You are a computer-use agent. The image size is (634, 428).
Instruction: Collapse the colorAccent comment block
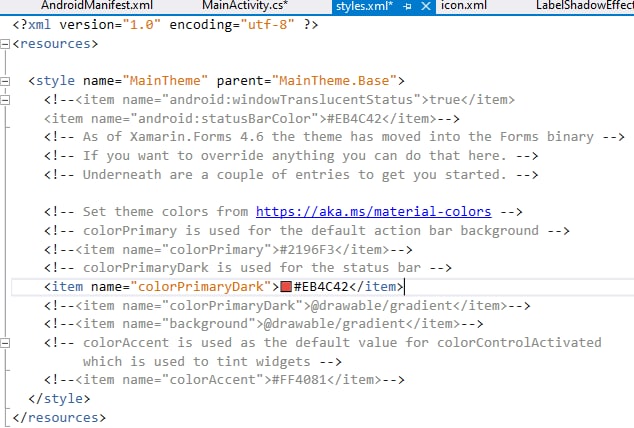coord(4,343)
